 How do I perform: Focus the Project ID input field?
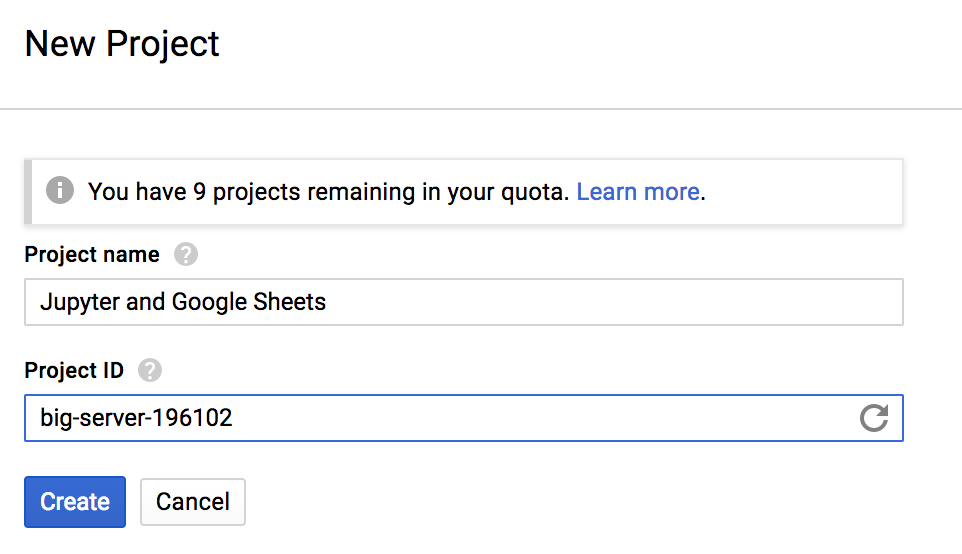(464, 418)
